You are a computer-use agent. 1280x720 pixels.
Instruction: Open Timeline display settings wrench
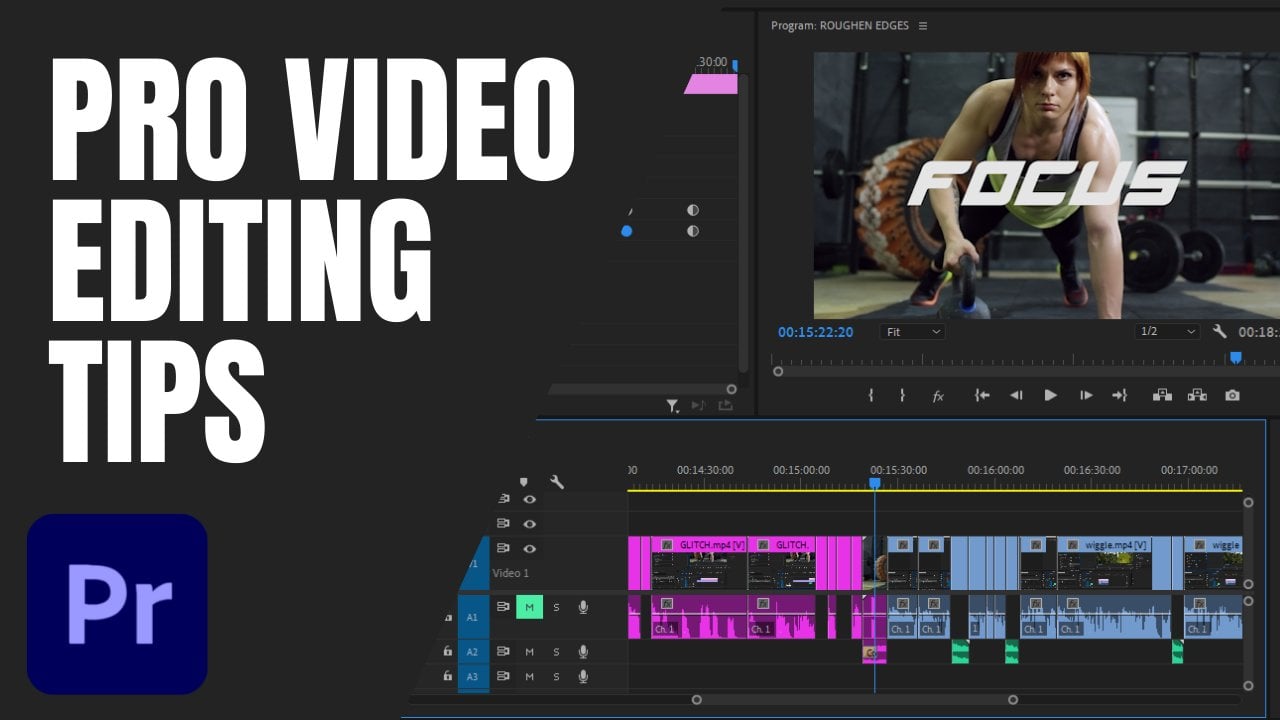point(557,482)
